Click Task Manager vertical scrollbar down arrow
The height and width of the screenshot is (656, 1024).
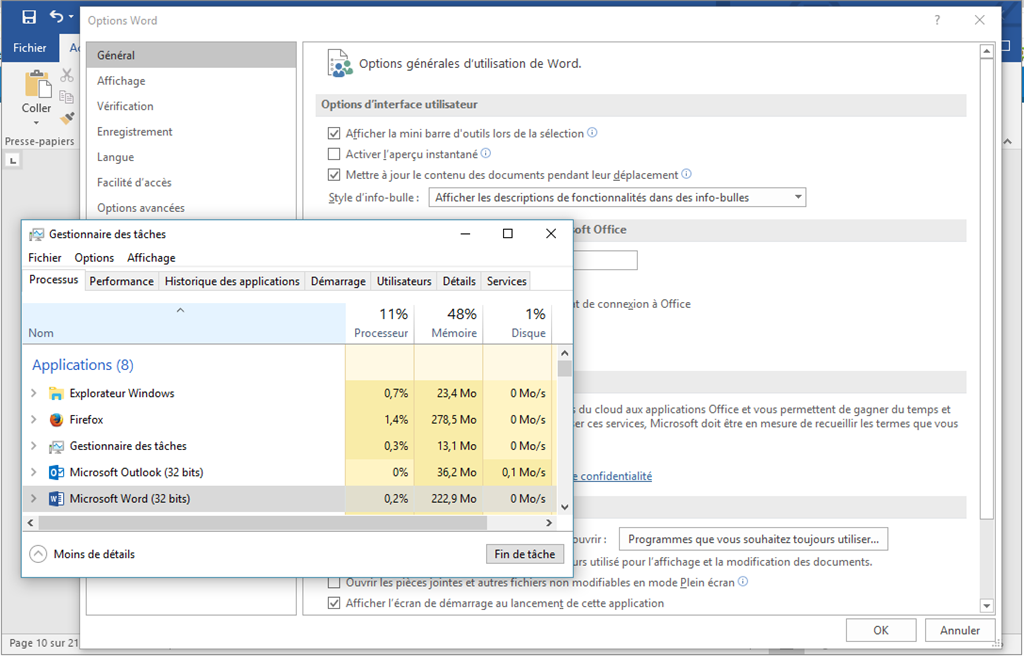565,507
